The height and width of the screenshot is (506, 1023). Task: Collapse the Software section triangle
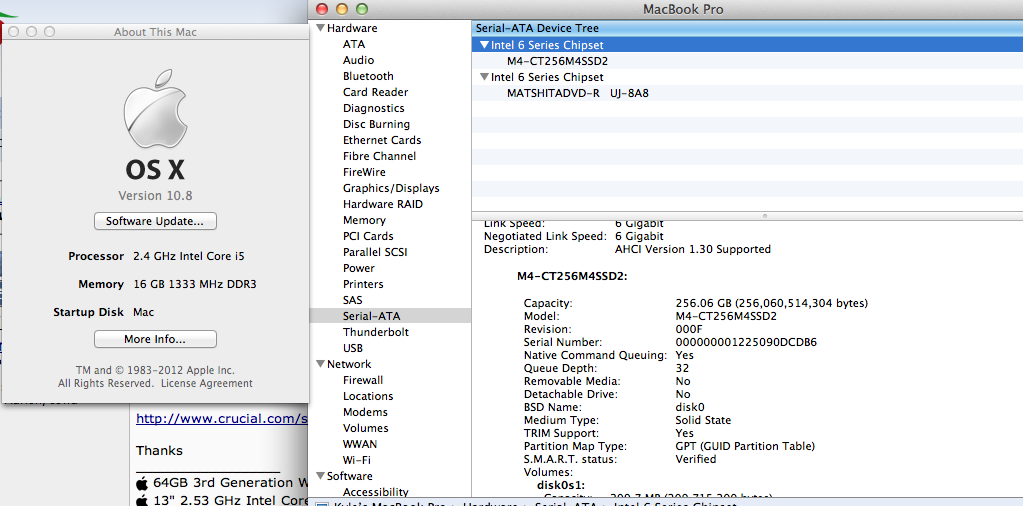coord(320,476)
